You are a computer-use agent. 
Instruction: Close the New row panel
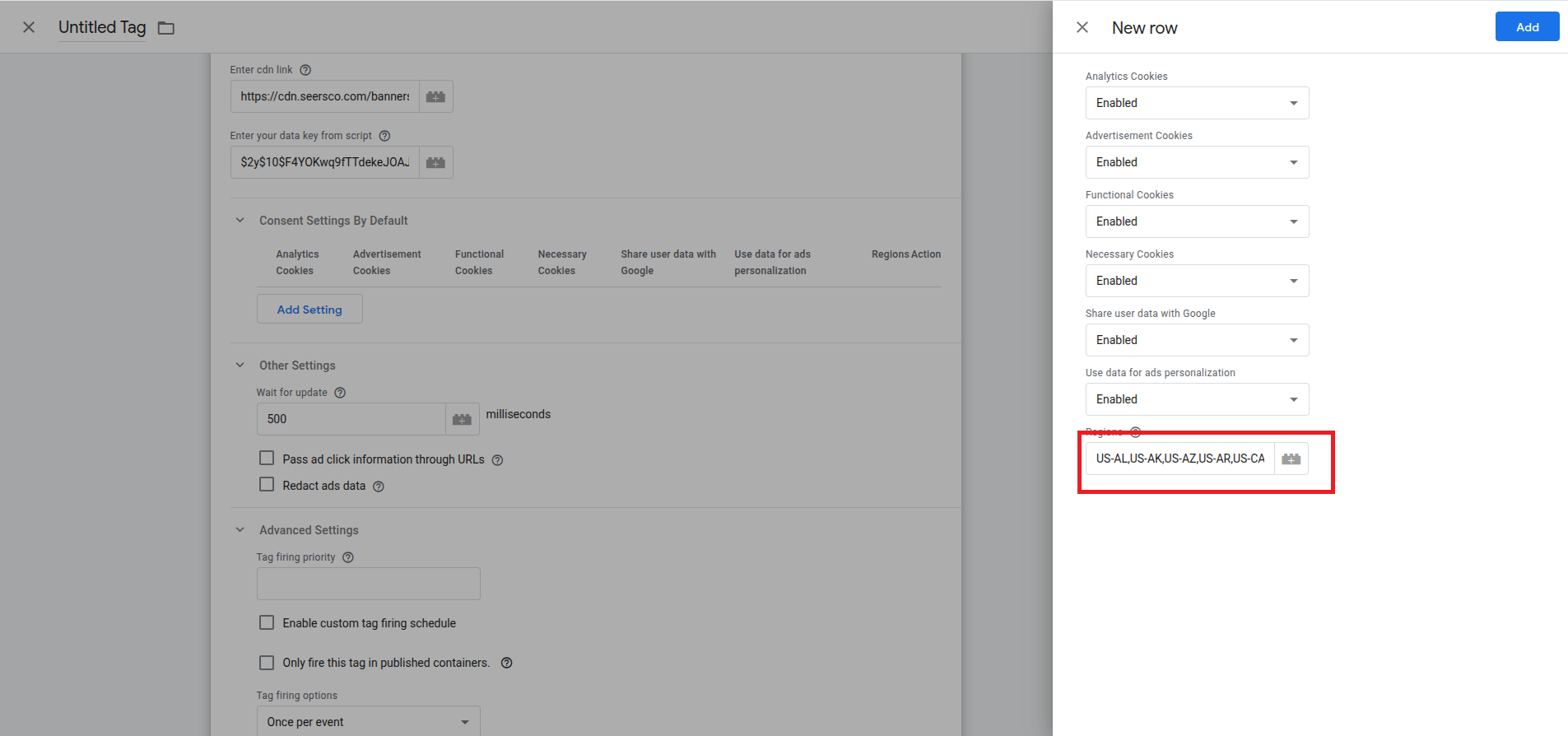(1082, 27)
